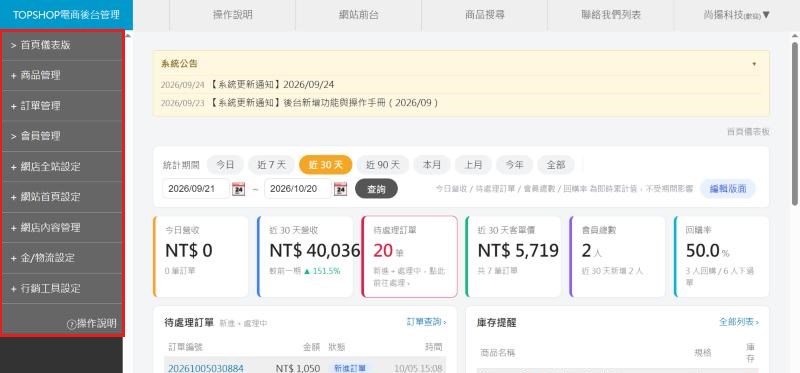Go to 首頁儀表版 in sidebar

(62, 45)
